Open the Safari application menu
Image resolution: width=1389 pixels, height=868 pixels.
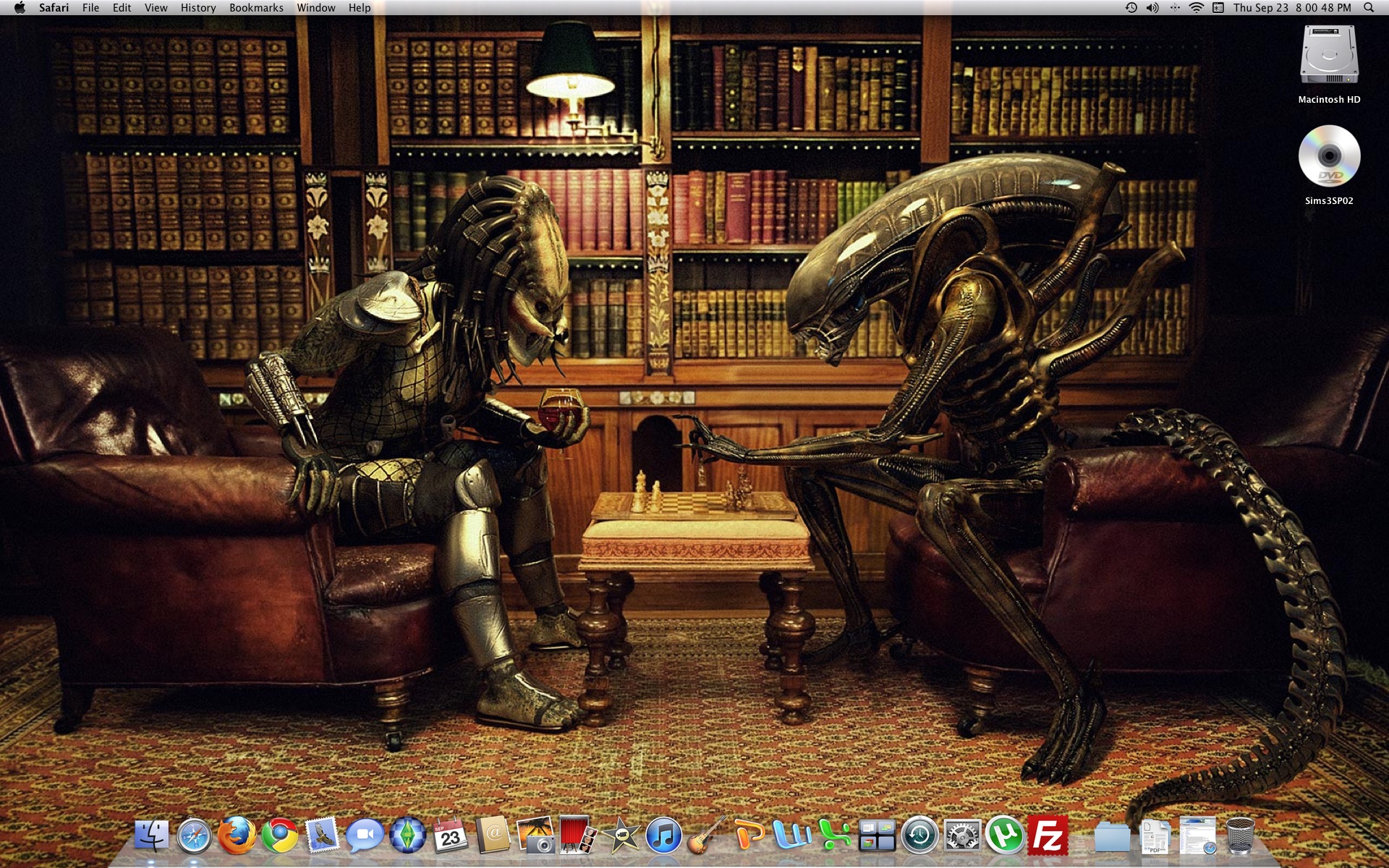click(x=54, y=8)
